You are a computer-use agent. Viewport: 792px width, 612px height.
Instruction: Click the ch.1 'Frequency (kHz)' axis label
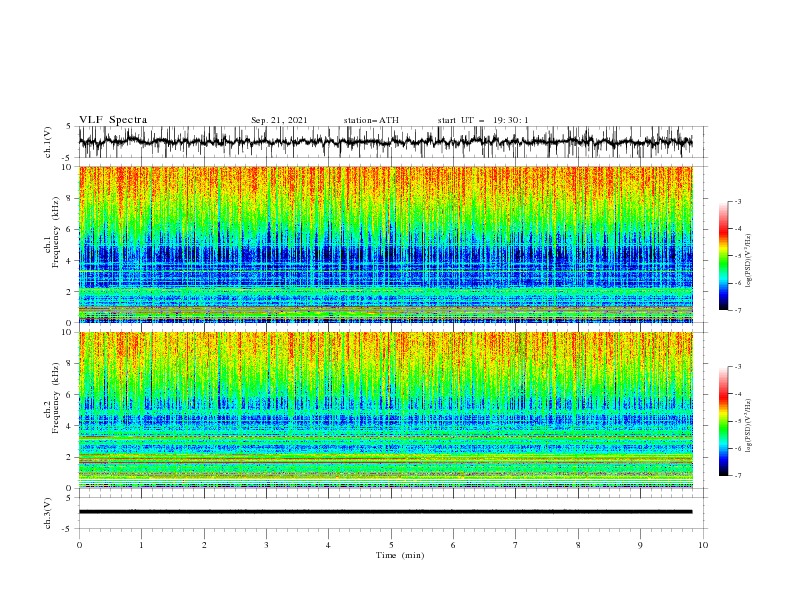coord(56,232)
